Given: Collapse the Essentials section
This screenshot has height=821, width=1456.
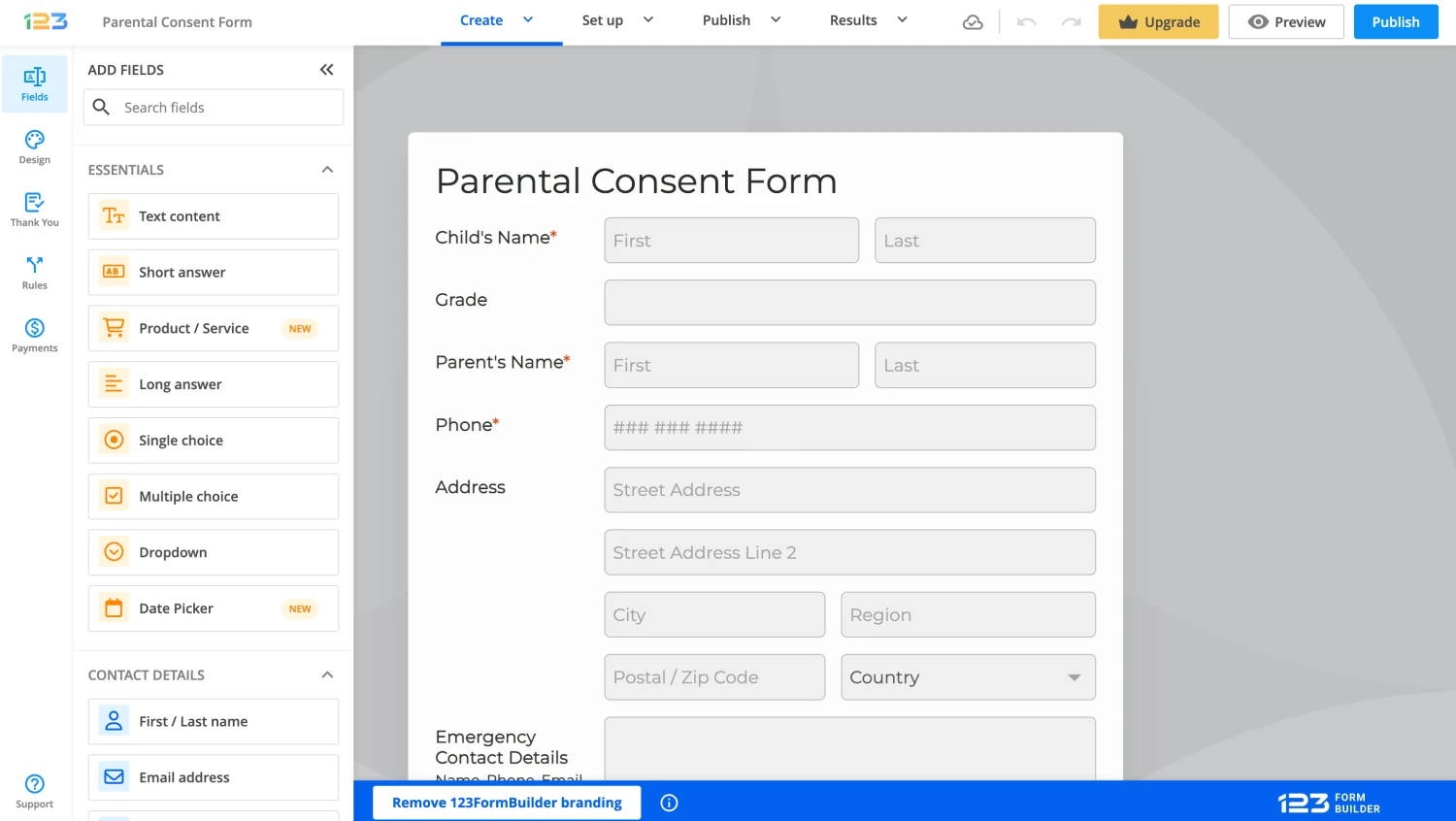Looking at the screenshot, I should 328,169.
